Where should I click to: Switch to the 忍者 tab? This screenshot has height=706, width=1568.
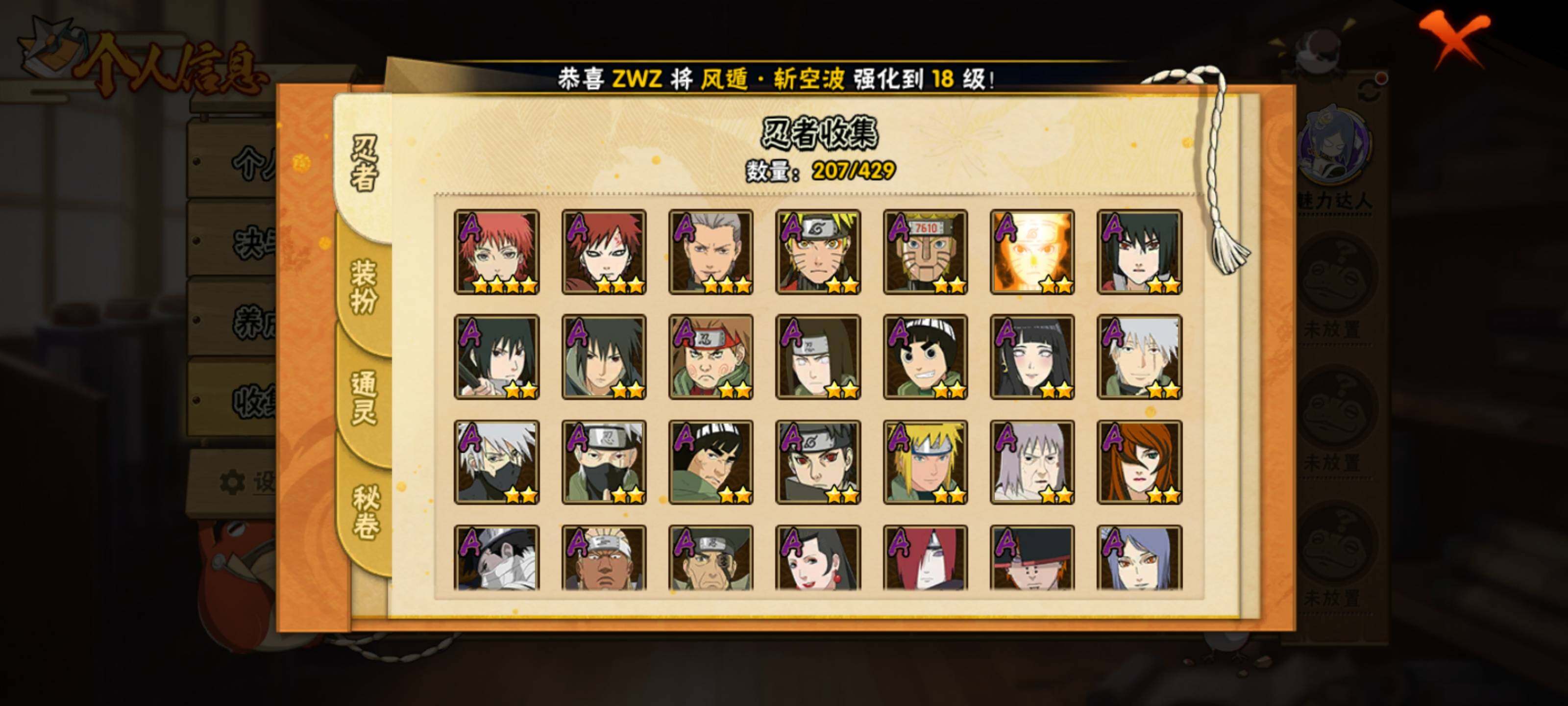point(364,163)
